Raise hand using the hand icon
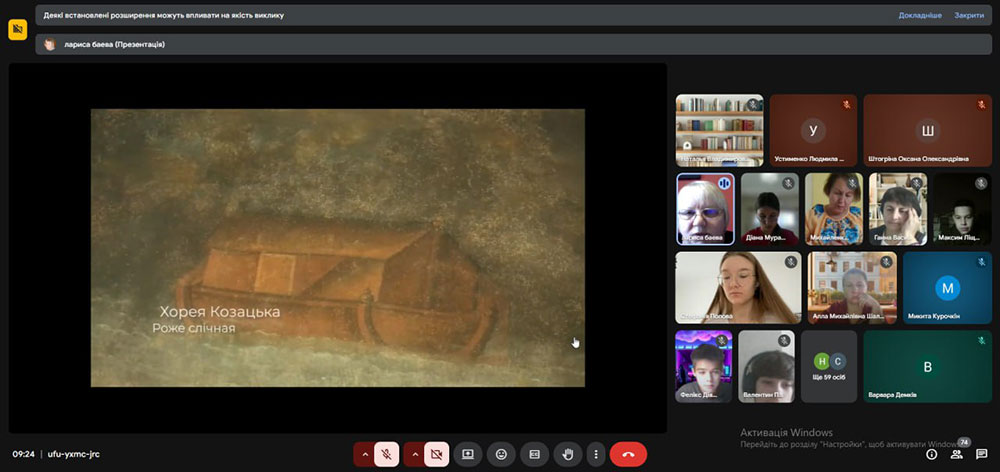Image resolution: width=1000 pixels, height=472 pixels. [x=567, y=454]
